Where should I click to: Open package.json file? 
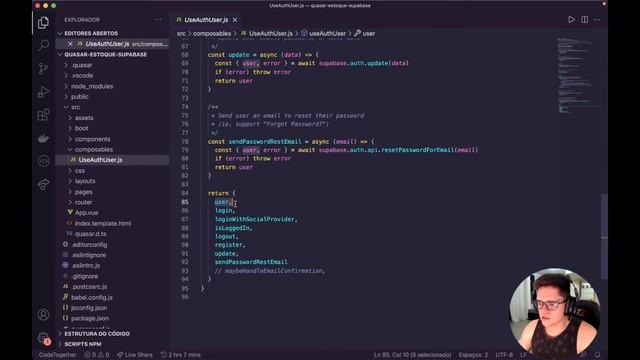[x=90, y=318]
